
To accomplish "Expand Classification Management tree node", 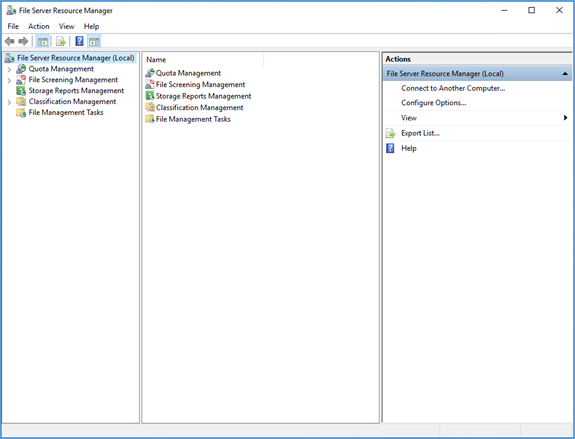I will [x=9, y=102].
